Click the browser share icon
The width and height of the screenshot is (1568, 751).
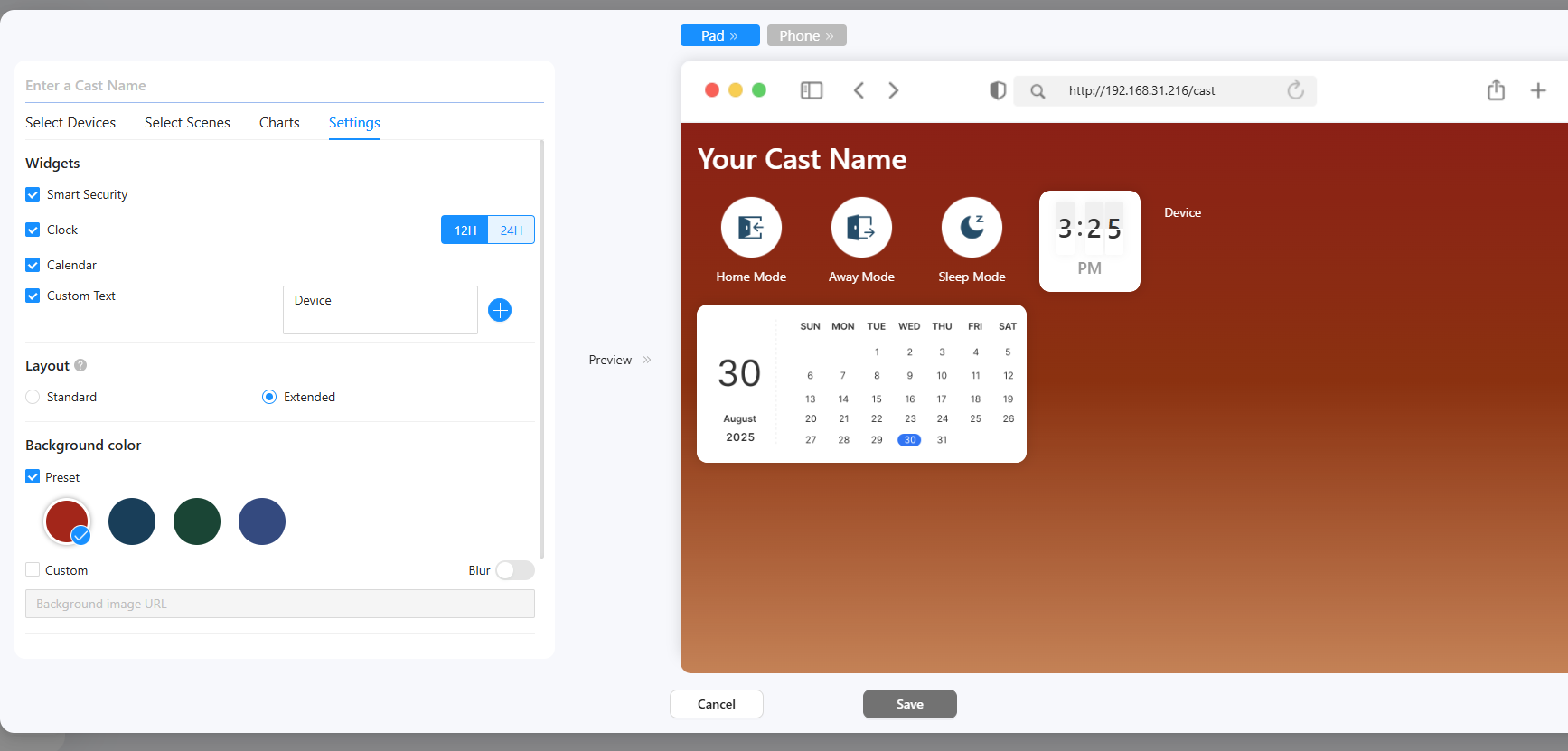[x=1496, y=90]
